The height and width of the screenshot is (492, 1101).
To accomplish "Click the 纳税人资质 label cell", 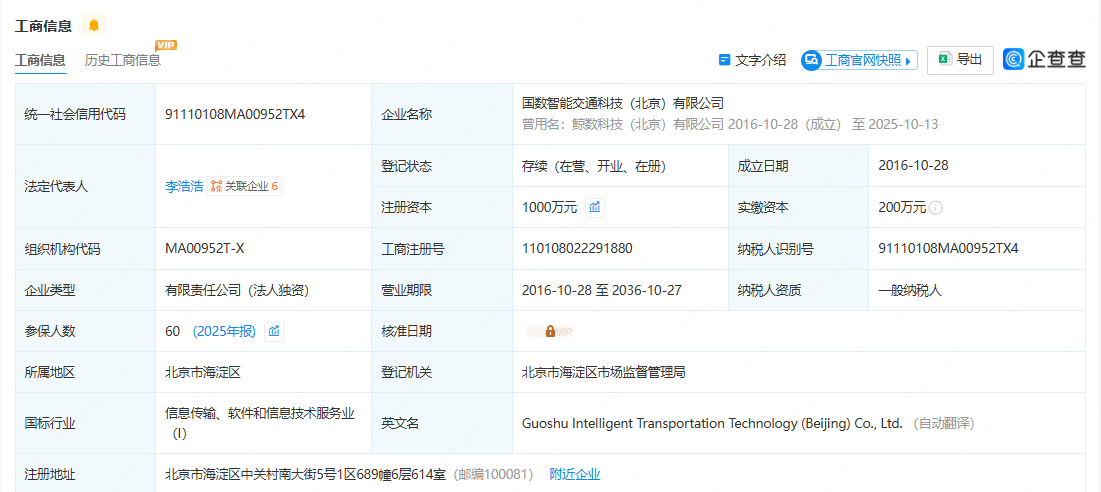I will (x=798, y=290).
